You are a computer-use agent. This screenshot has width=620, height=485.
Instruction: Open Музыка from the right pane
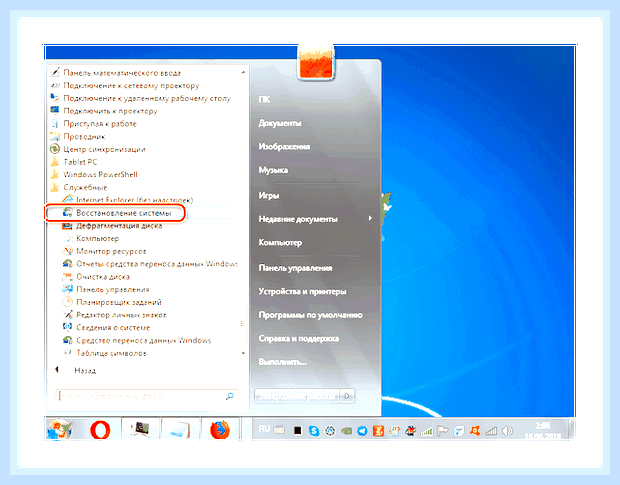(273, 170)
